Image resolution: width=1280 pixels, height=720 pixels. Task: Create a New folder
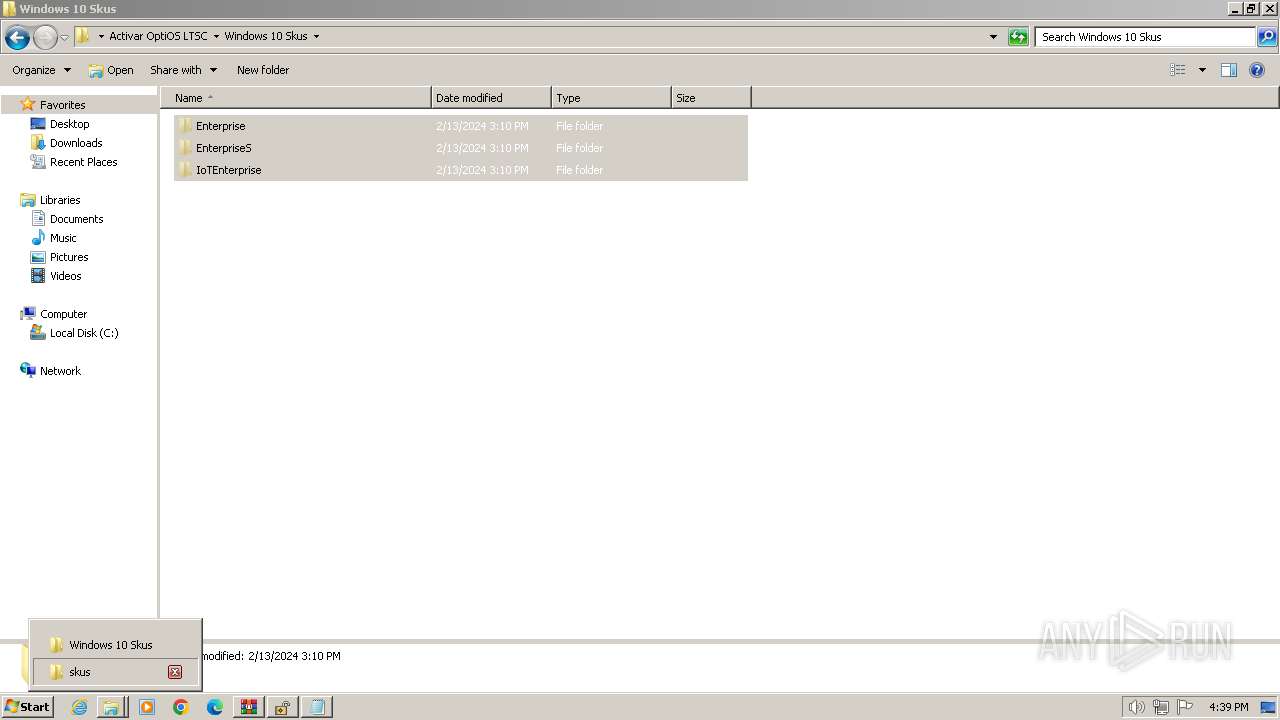(263, 70)
